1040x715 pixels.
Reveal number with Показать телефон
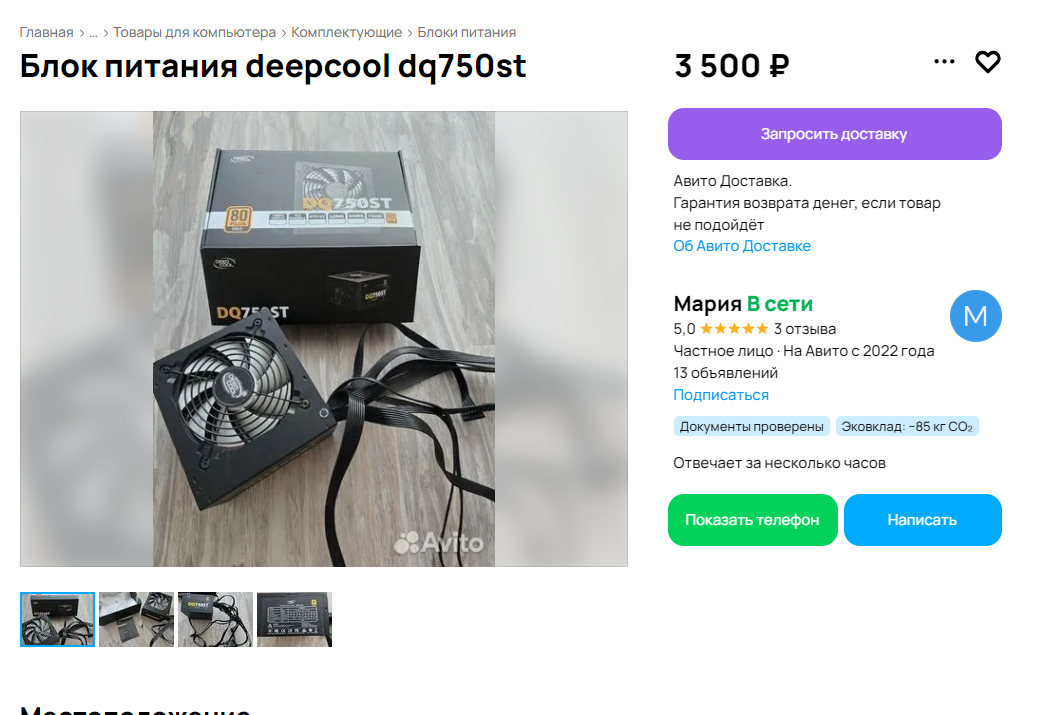click(x=752, y=520)
